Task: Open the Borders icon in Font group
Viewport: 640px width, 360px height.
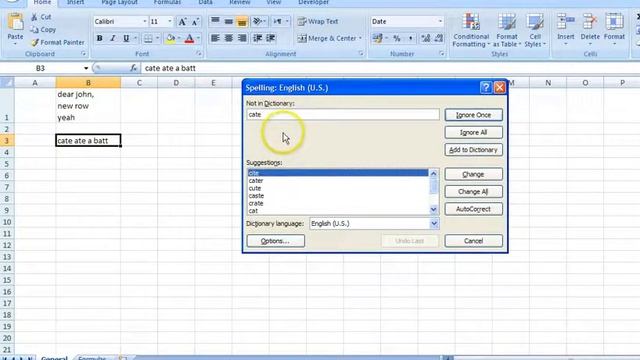Action: click(x=148, y=38)
